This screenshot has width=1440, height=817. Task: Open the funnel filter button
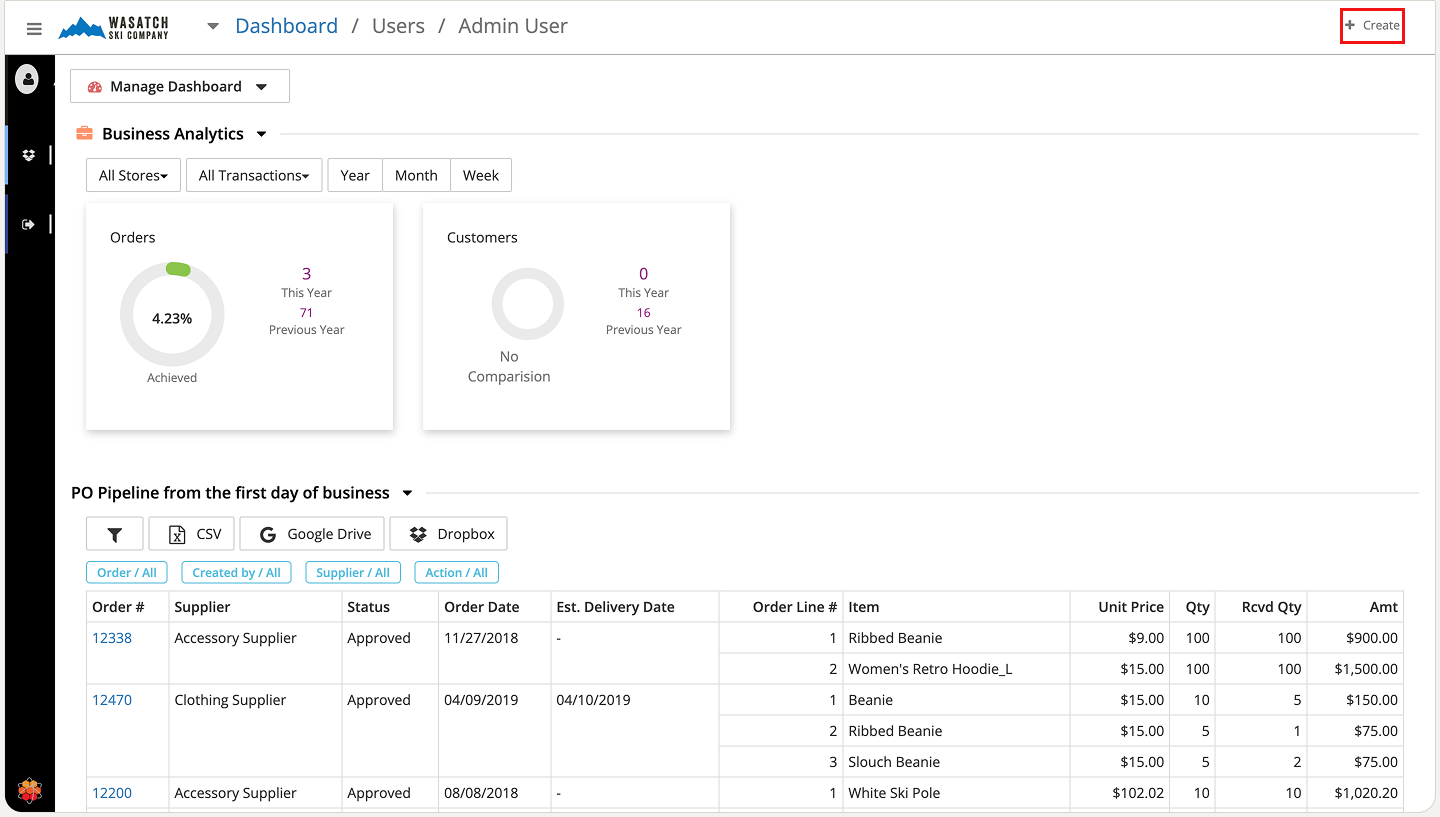point(115,534)
